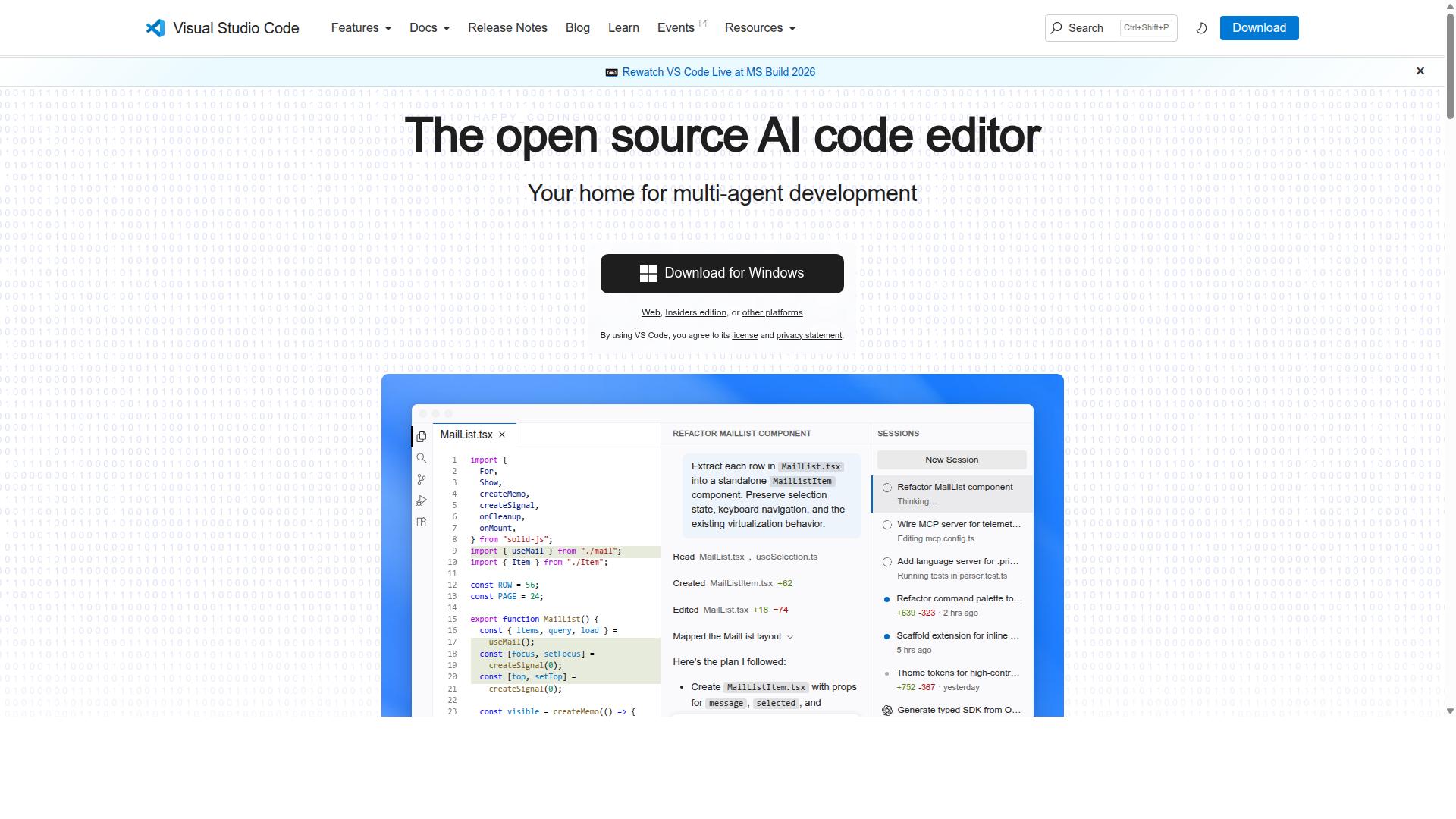Dismiss the MS Build banner with X
This screenshot has height=819, width=1456.
(x=1420, y=71)
